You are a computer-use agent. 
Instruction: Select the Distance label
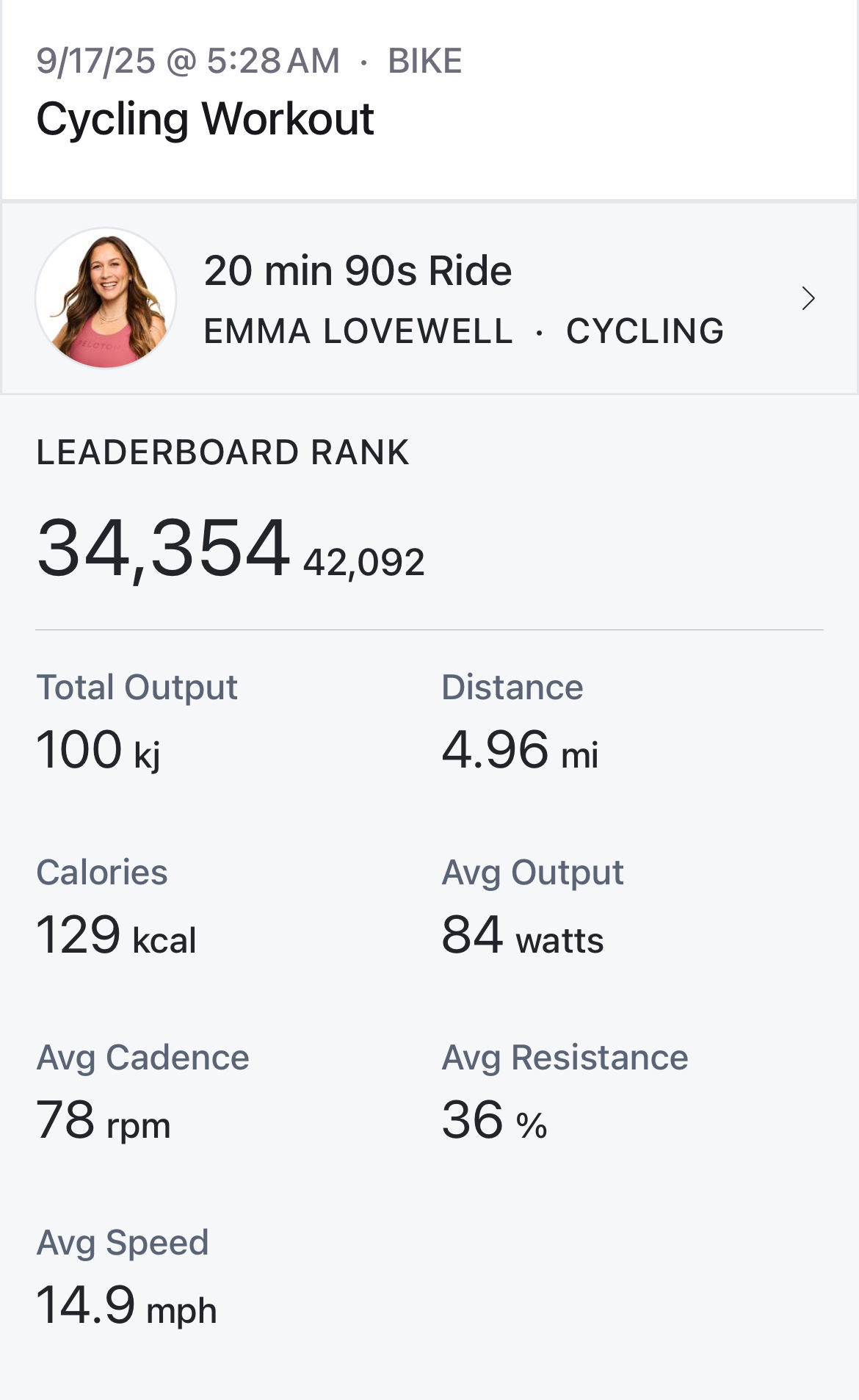[x=512, y=688]
